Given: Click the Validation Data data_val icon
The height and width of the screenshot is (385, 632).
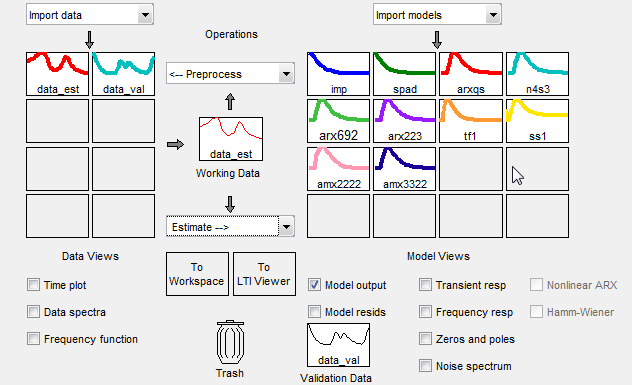Looking at the screenshot, I should (338, 345).
